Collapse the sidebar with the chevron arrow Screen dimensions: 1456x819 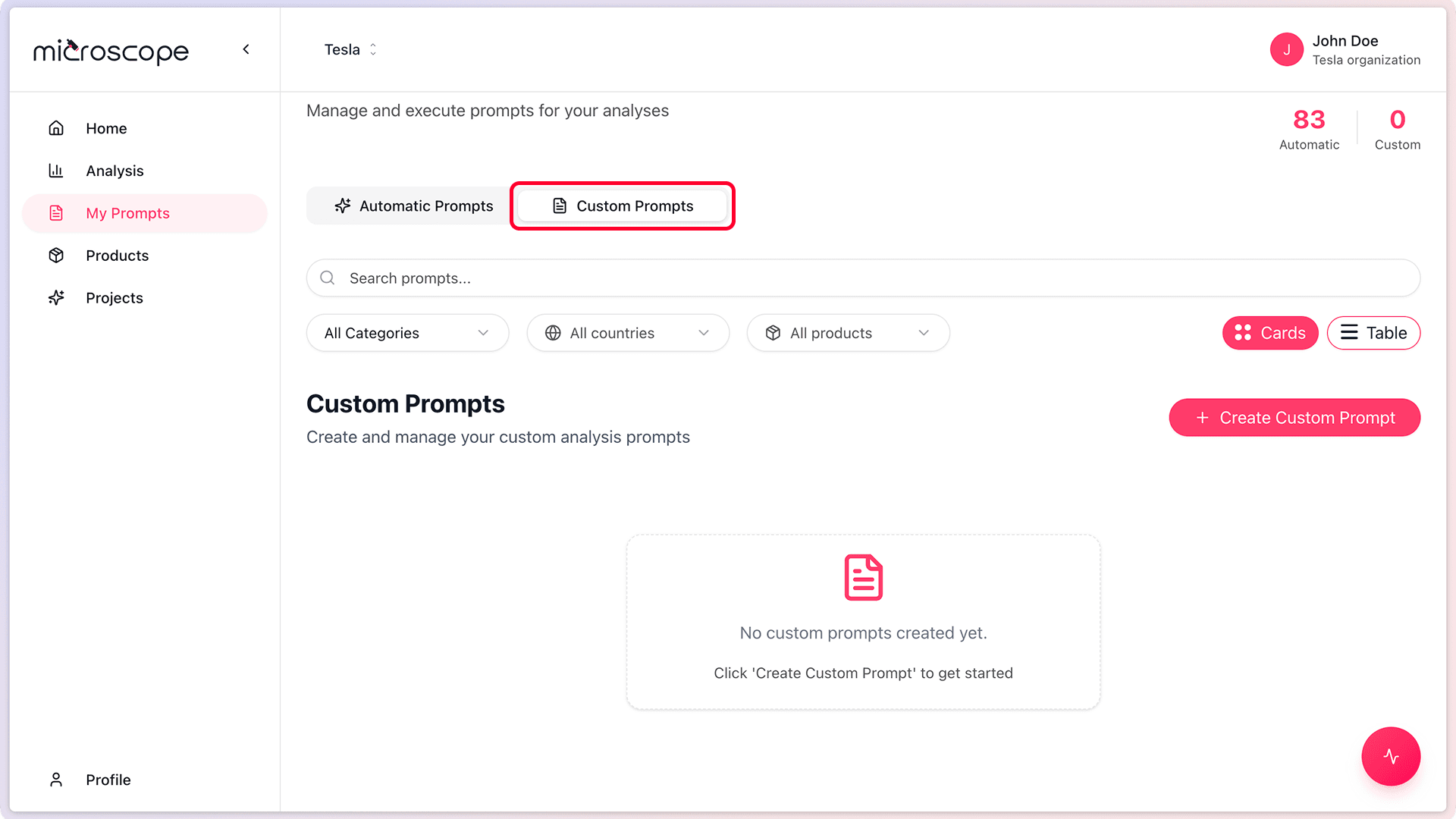coord(246,49)
